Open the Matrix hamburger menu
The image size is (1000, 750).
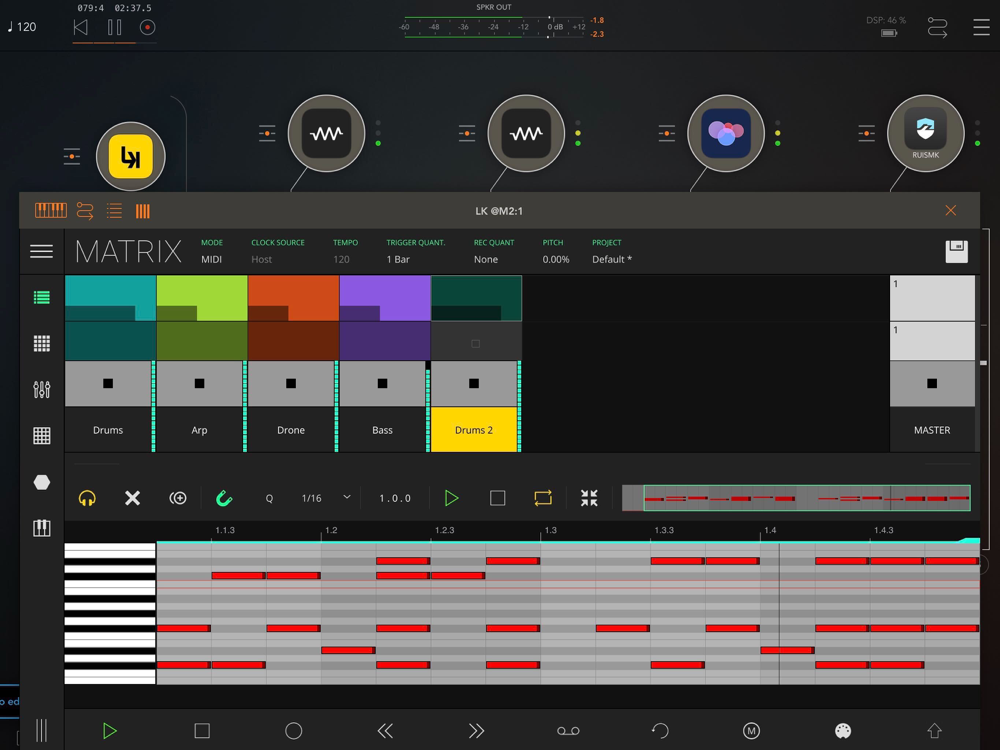click(x=41, y=251)
